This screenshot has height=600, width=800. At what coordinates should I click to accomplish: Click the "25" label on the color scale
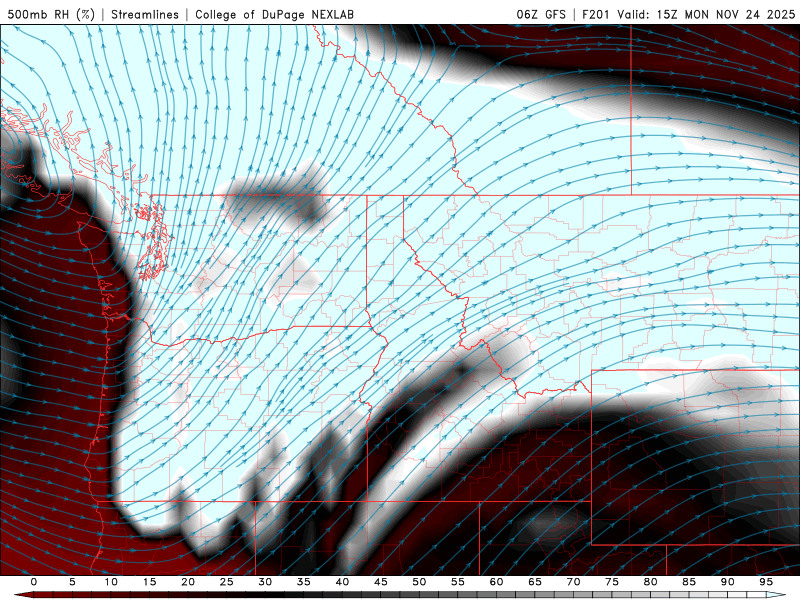pos(227,582)
